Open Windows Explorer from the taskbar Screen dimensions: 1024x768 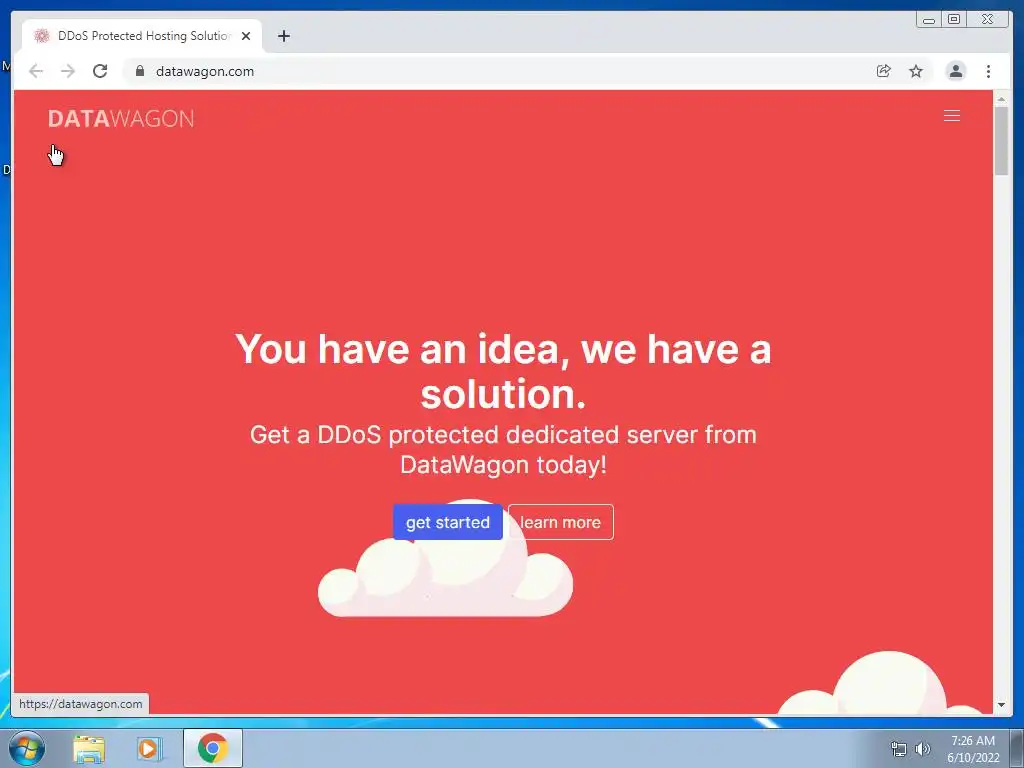(89, 748)
